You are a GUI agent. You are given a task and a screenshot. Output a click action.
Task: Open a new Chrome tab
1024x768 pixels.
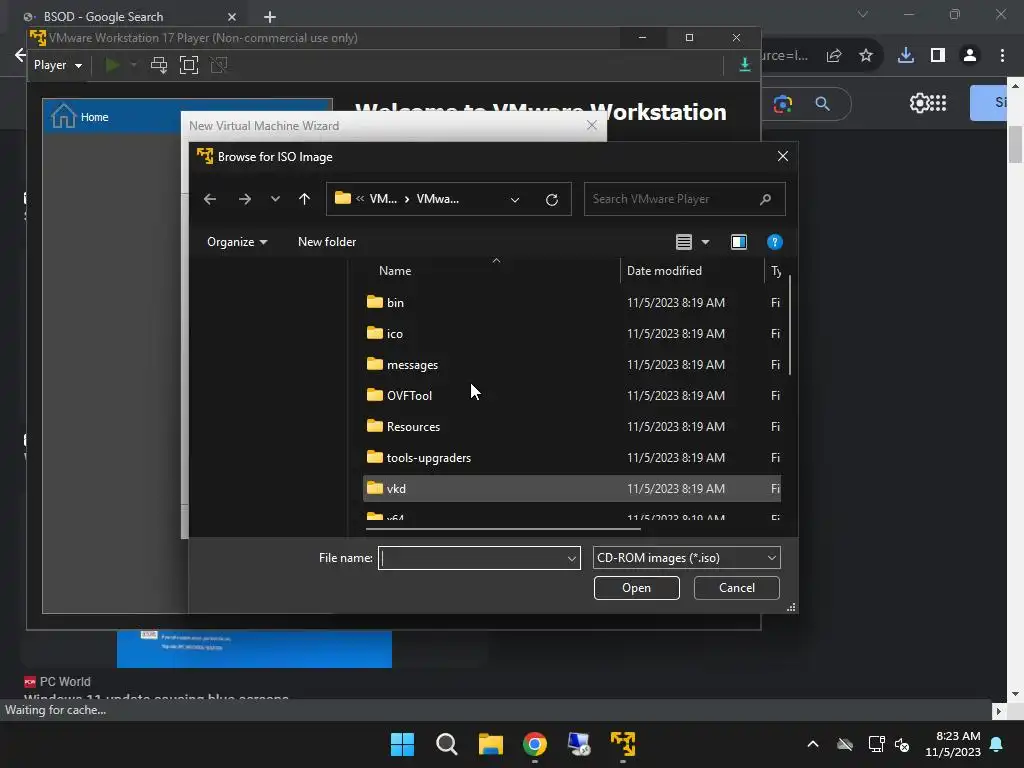270,17
